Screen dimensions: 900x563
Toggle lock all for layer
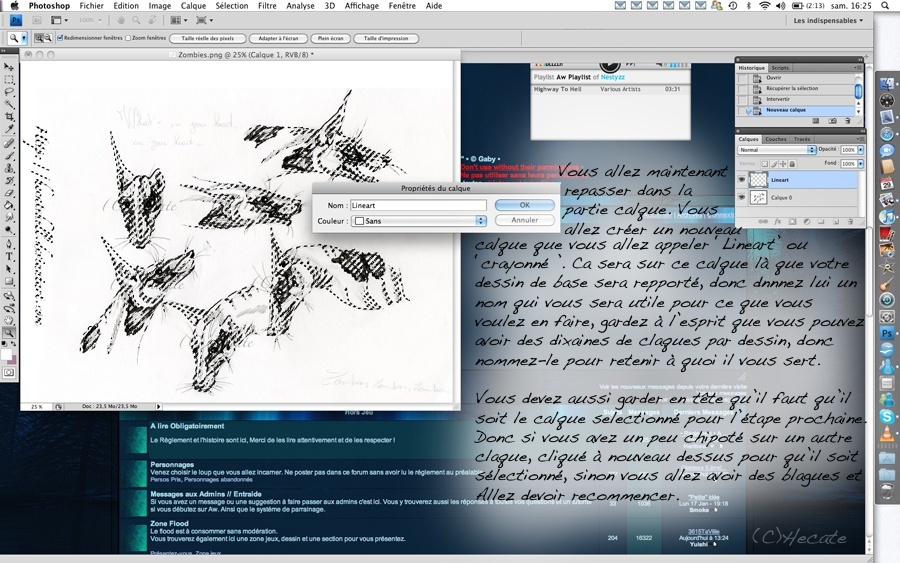click(792, 164)
